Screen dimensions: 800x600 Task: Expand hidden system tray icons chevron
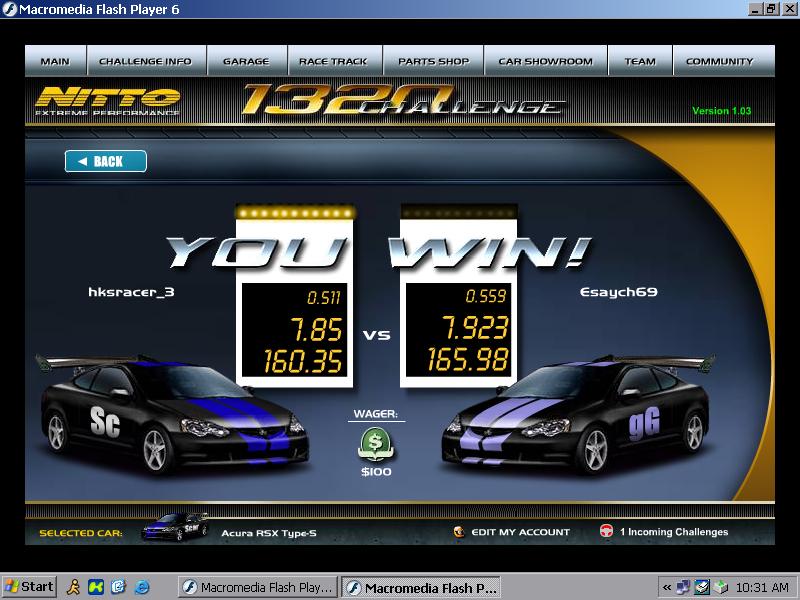pyautogui.click(x=666, y=587)
